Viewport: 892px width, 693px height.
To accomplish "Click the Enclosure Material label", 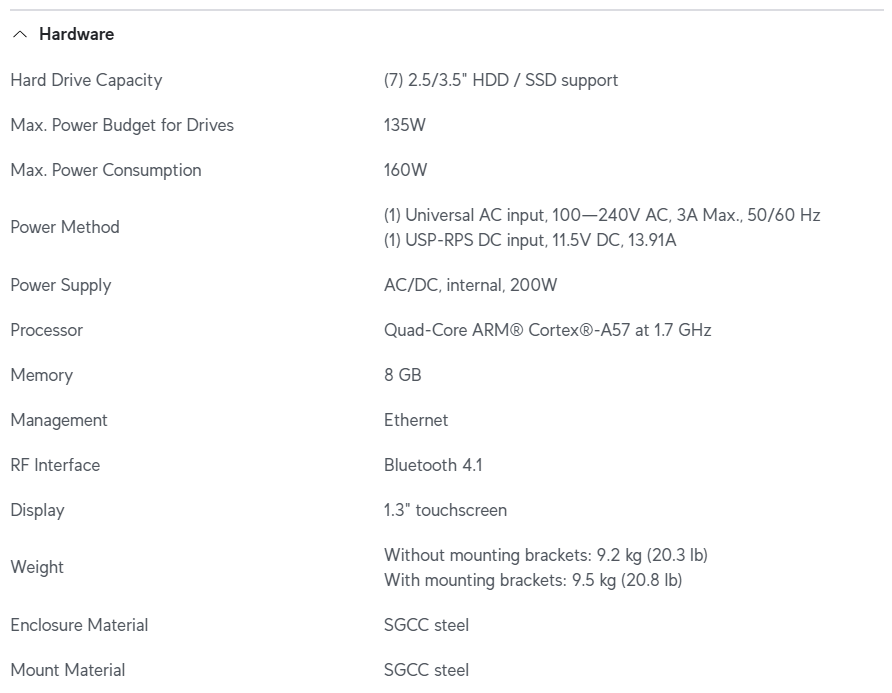I will coord(79,625).
